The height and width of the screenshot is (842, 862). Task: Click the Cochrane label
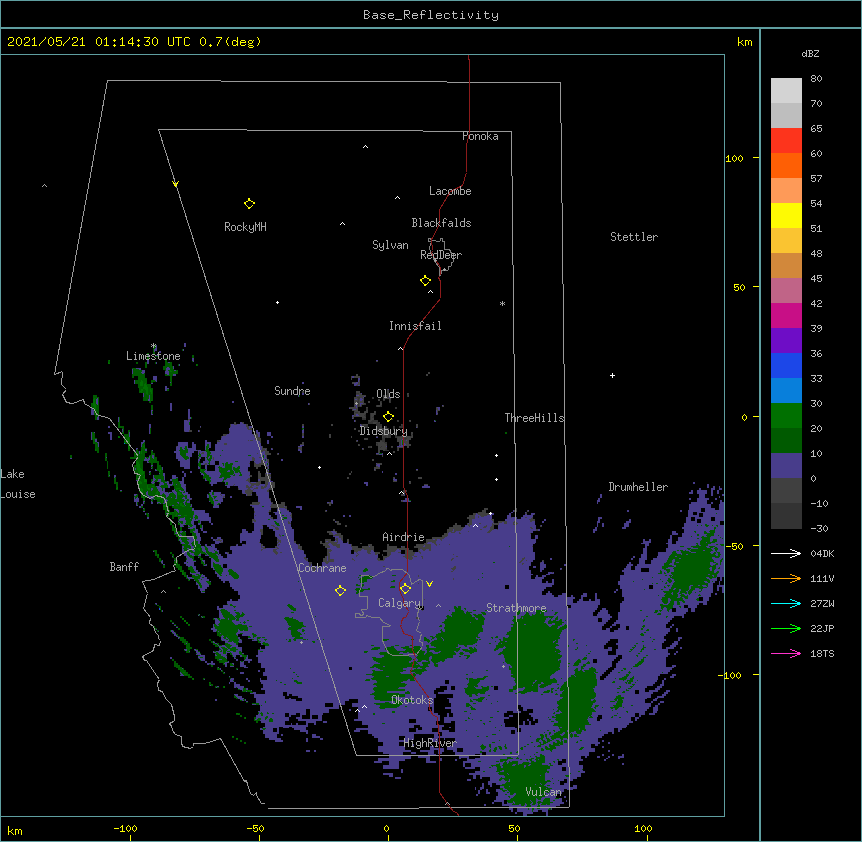tap(322, 568)
